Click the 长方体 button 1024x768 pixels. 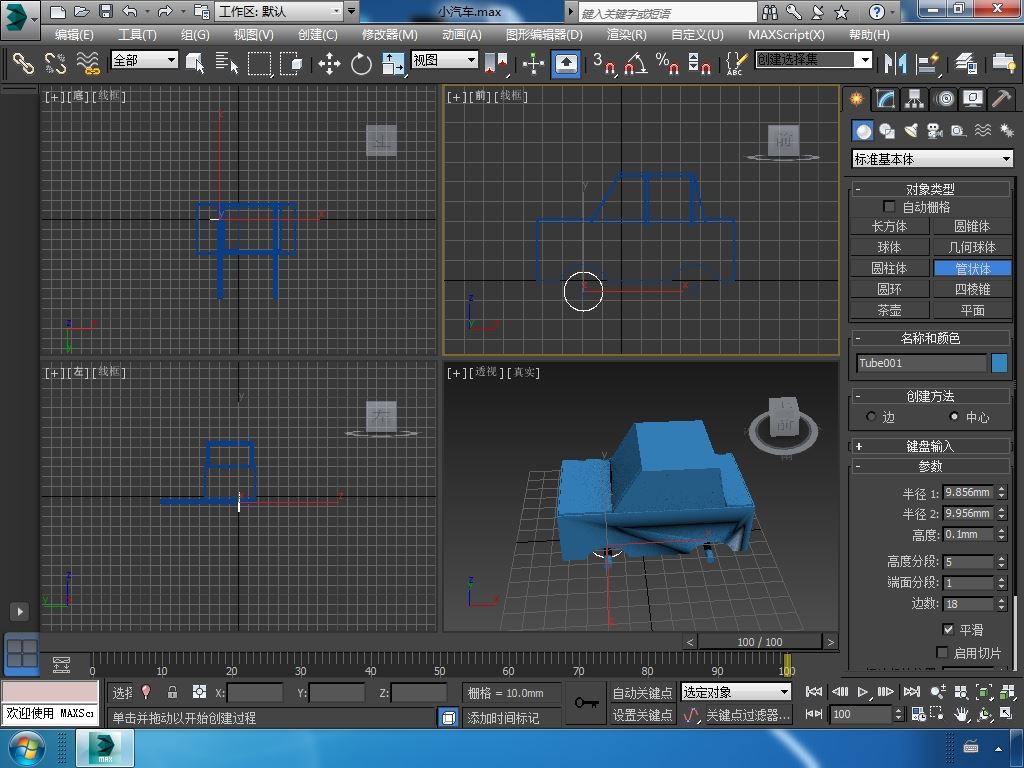(x=889, y=226)
